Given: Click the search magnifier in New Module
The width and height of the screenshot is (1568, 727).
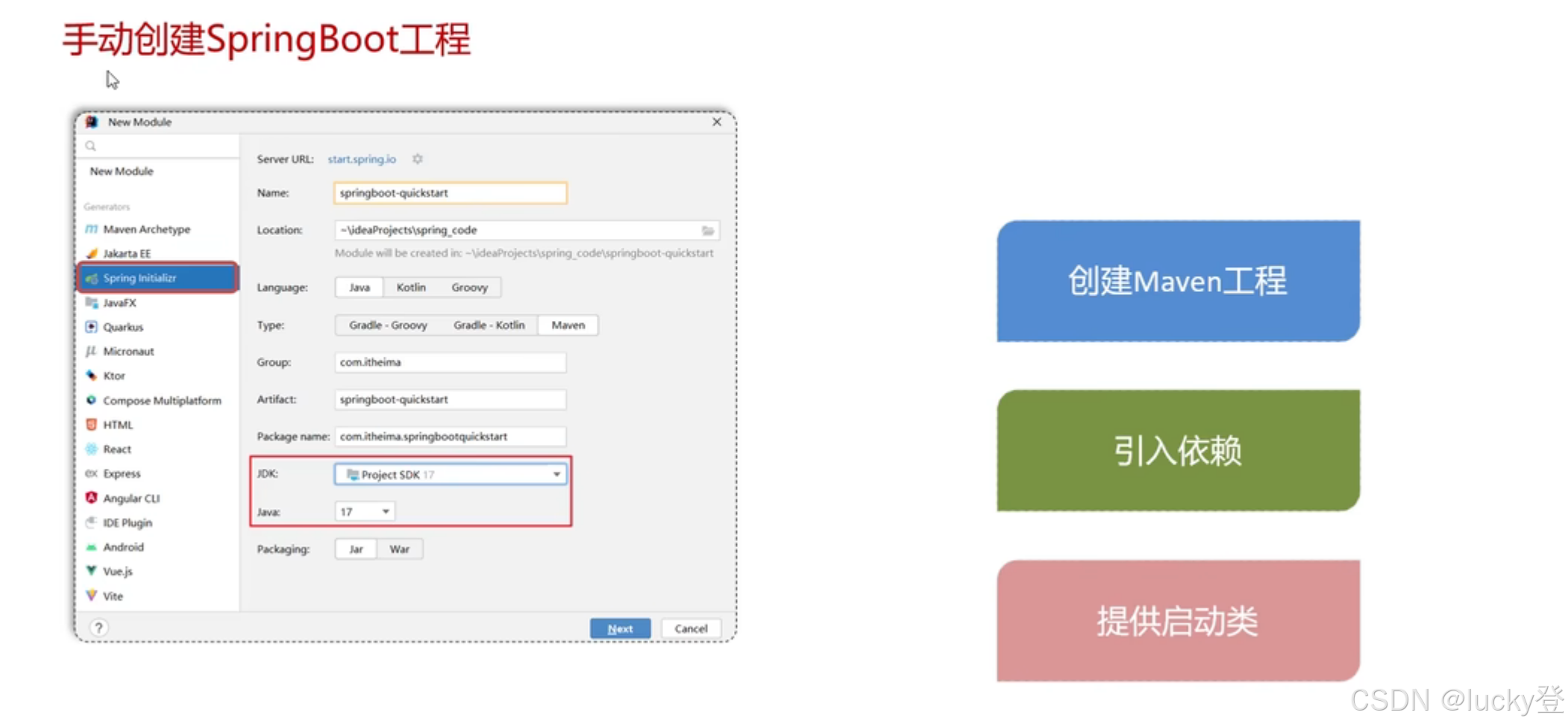Looking at the screenshot, I should tap(90, 146).
